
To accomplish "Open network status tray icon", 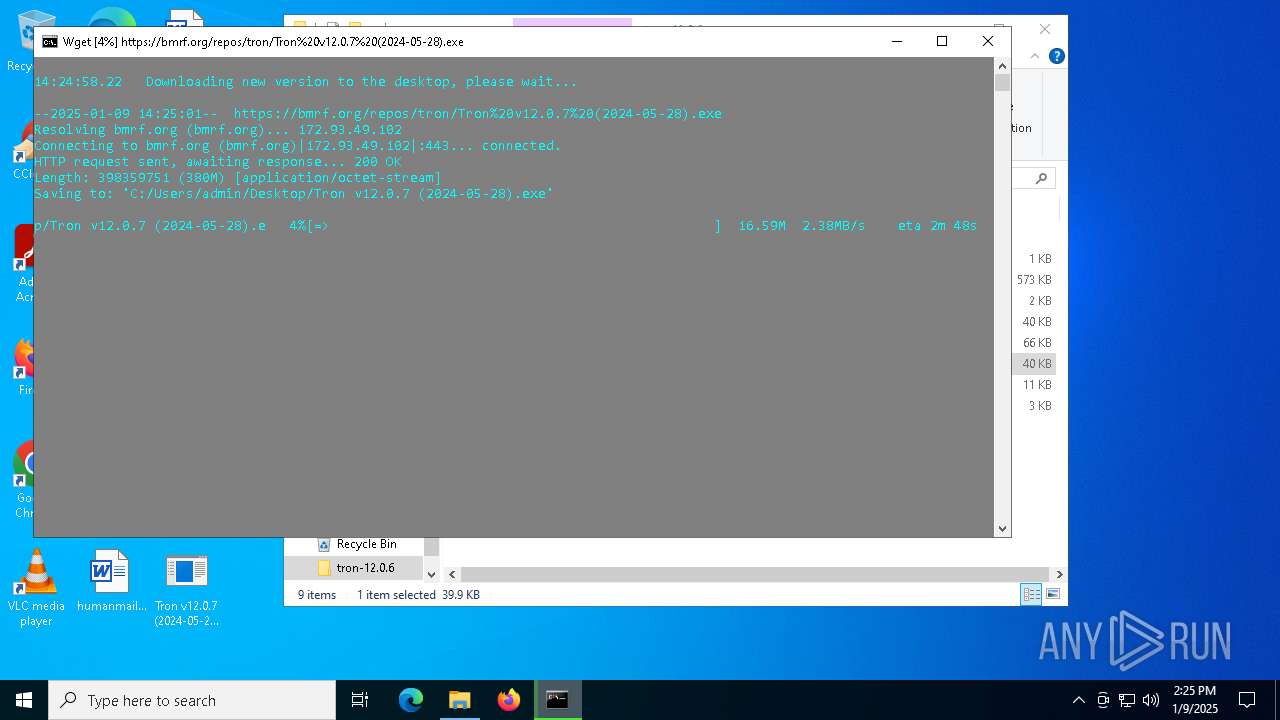I will point(1127,700).
